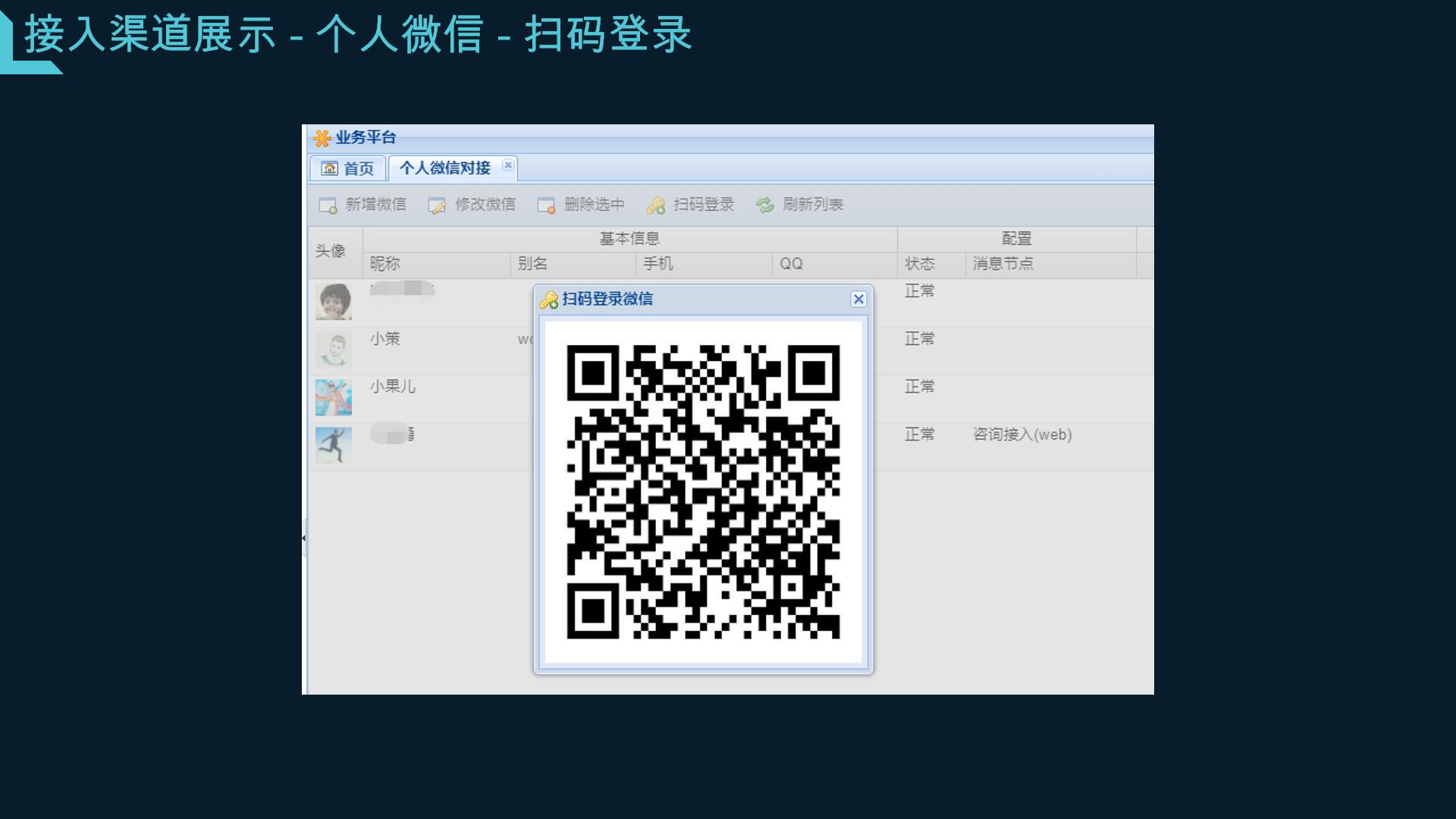
Task: Click the 首页 home icon
Action: pos(329,168)
